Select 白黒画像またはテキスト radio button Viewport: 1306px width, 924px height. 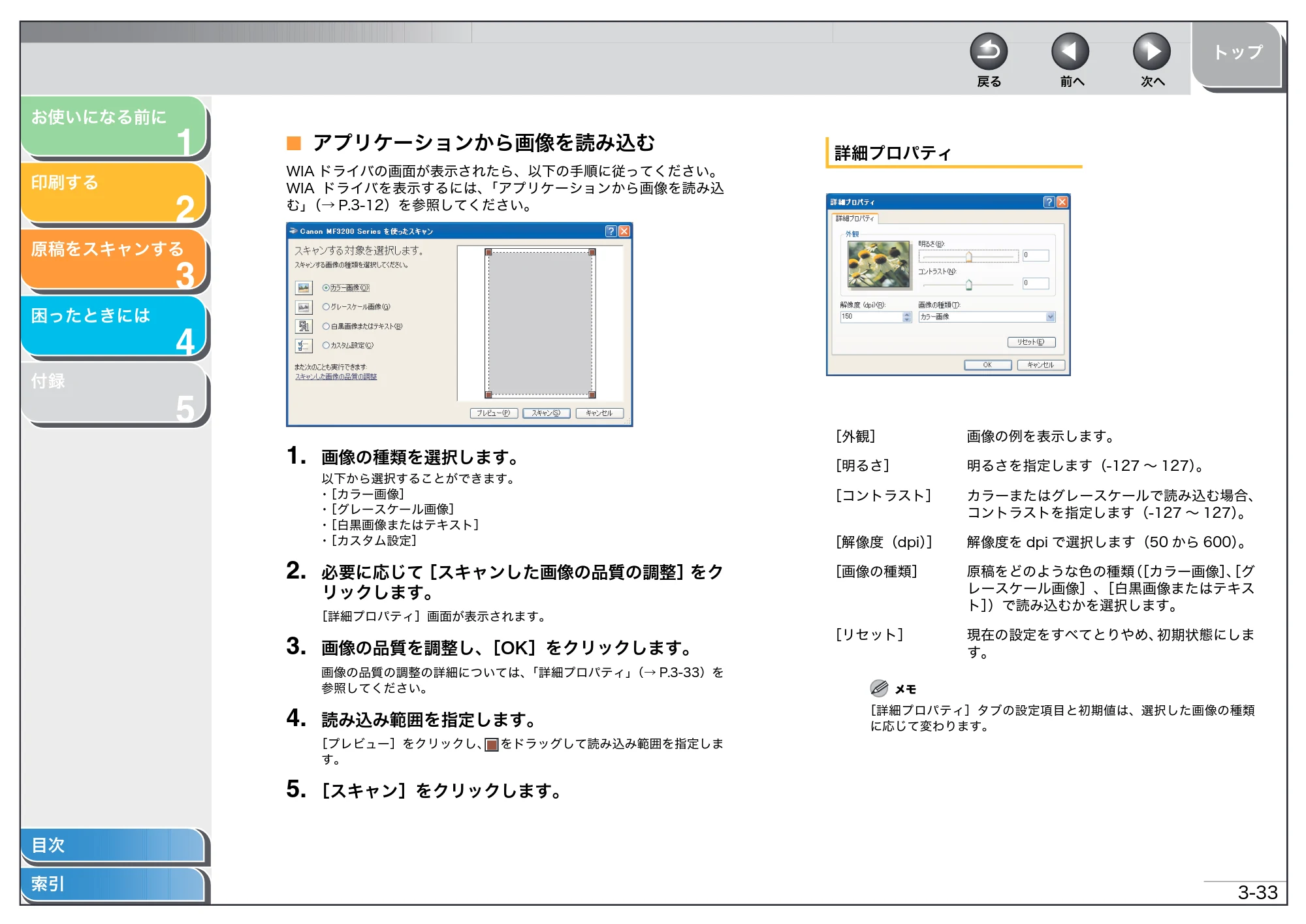(x=326, y=327)
